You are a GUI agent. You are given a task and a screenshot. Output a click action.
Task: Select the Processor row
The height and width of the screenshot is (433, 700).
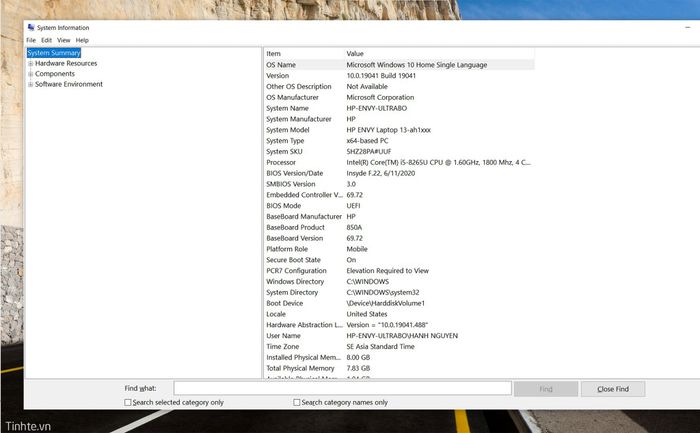(399, 162)
